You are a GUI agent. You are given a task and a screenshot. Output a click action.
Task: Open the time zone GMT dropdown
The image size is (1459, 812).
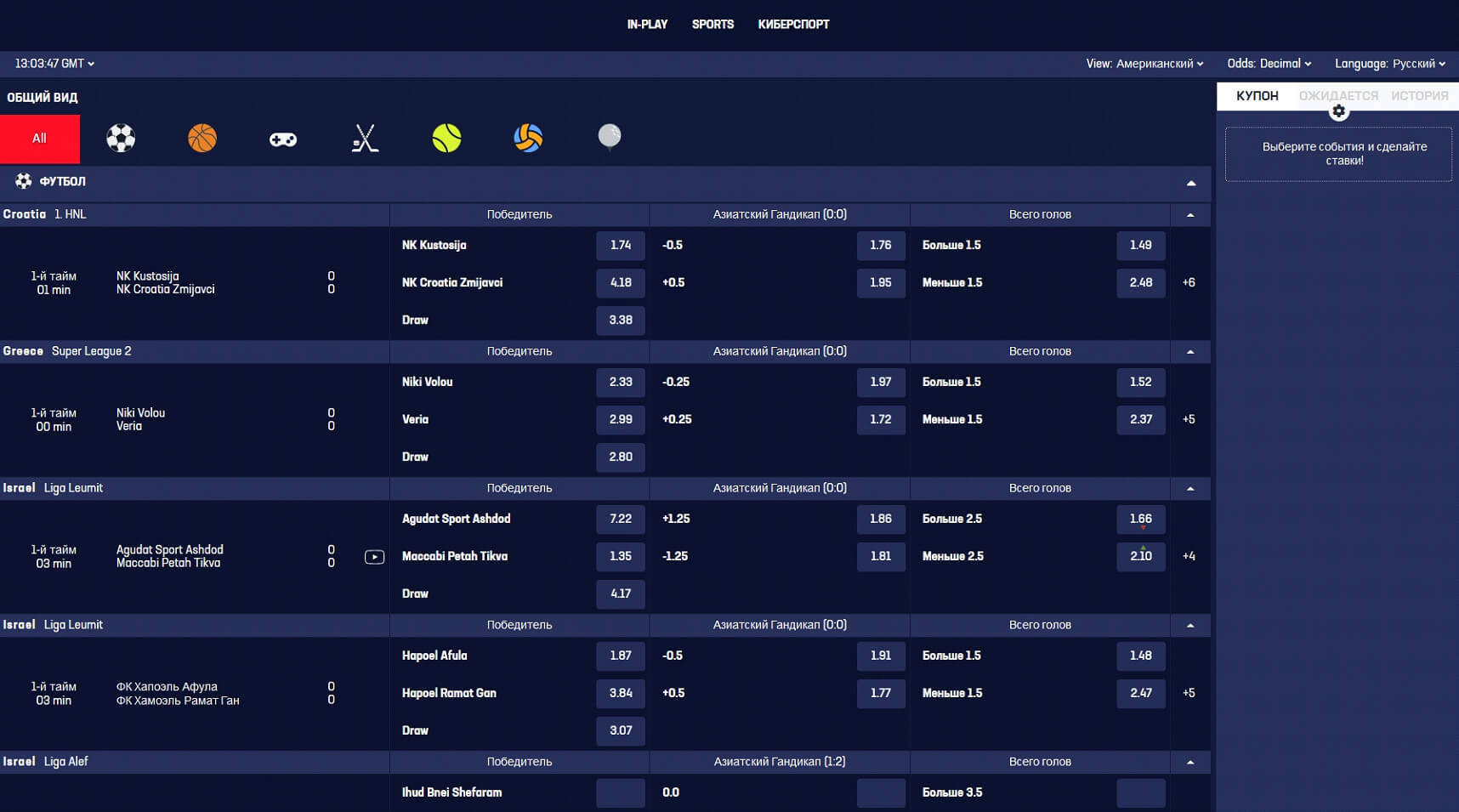click(54, 64)
